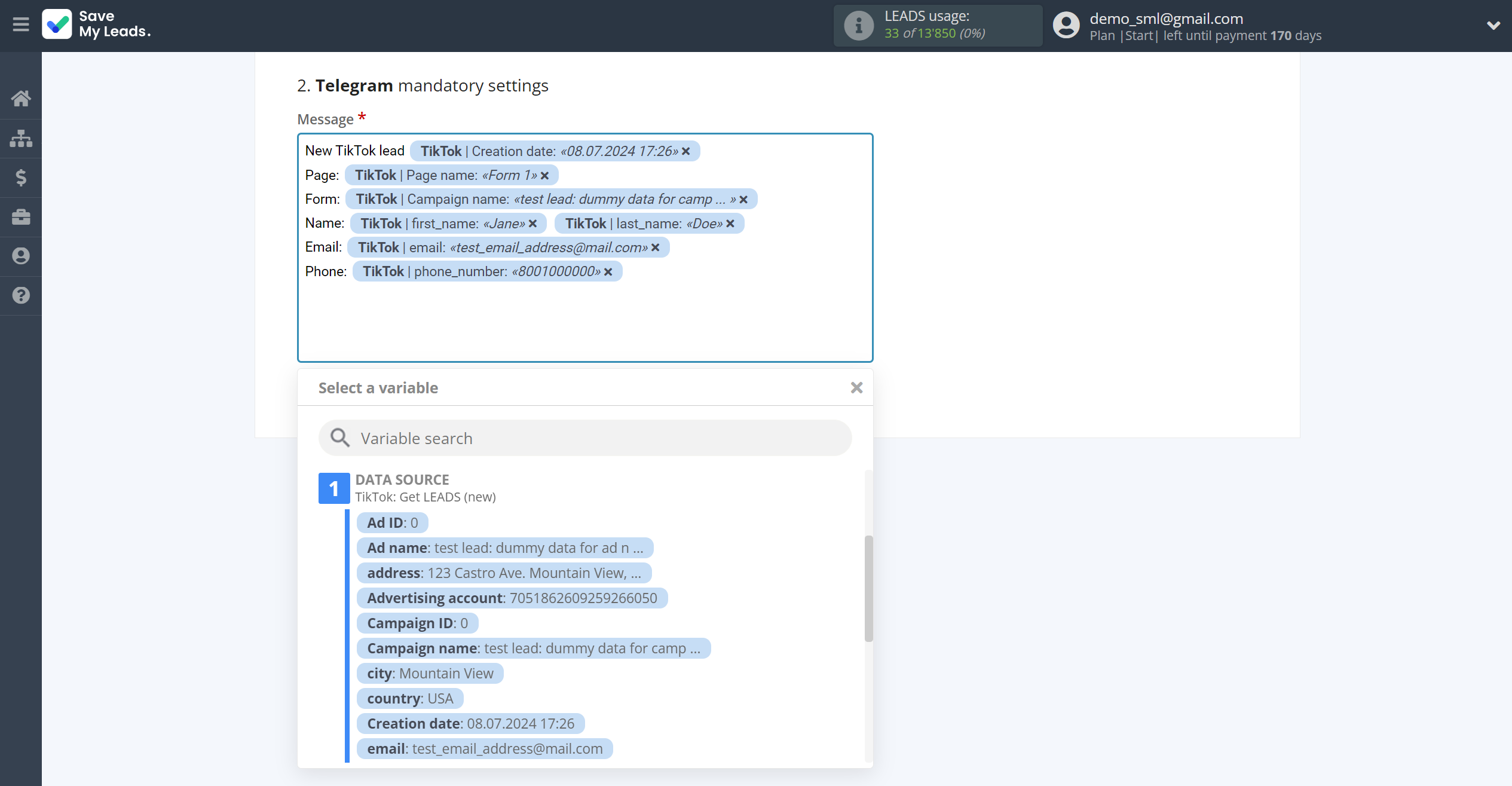Open the hamburger menu

(21, 25)
